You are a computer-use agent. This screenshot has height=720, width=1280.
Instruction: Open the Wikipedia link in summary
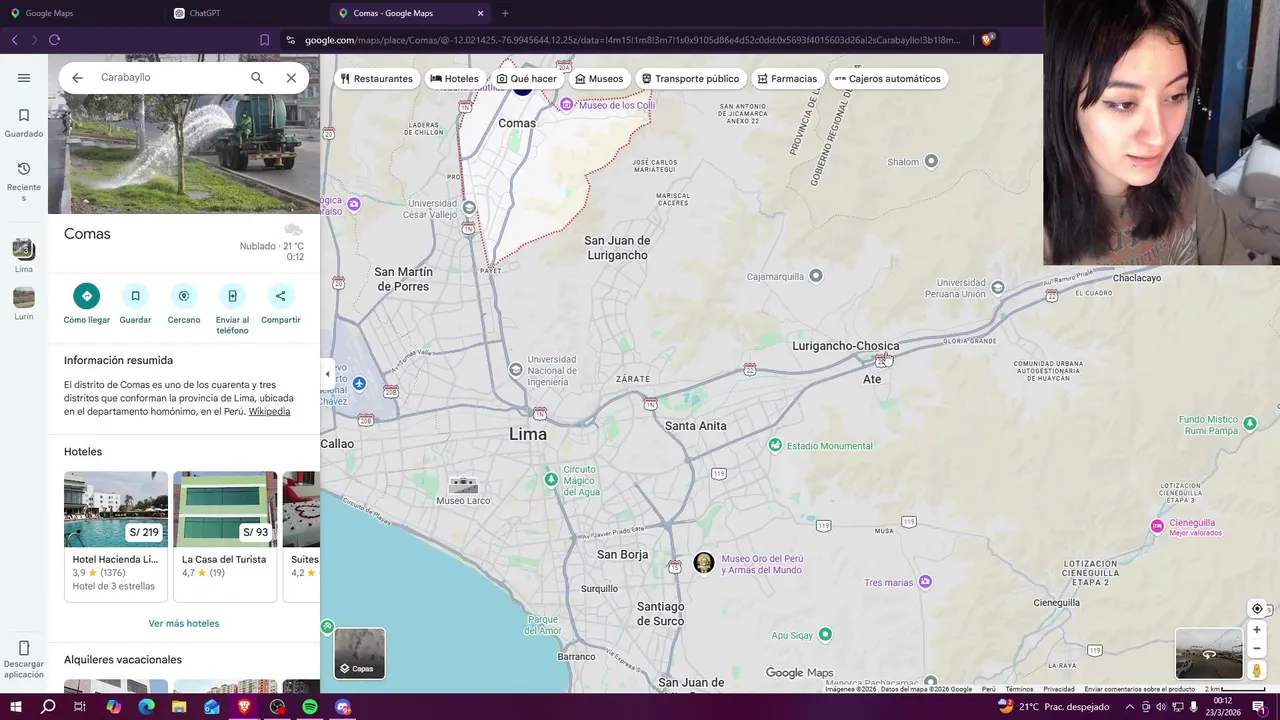click(269, 412)
